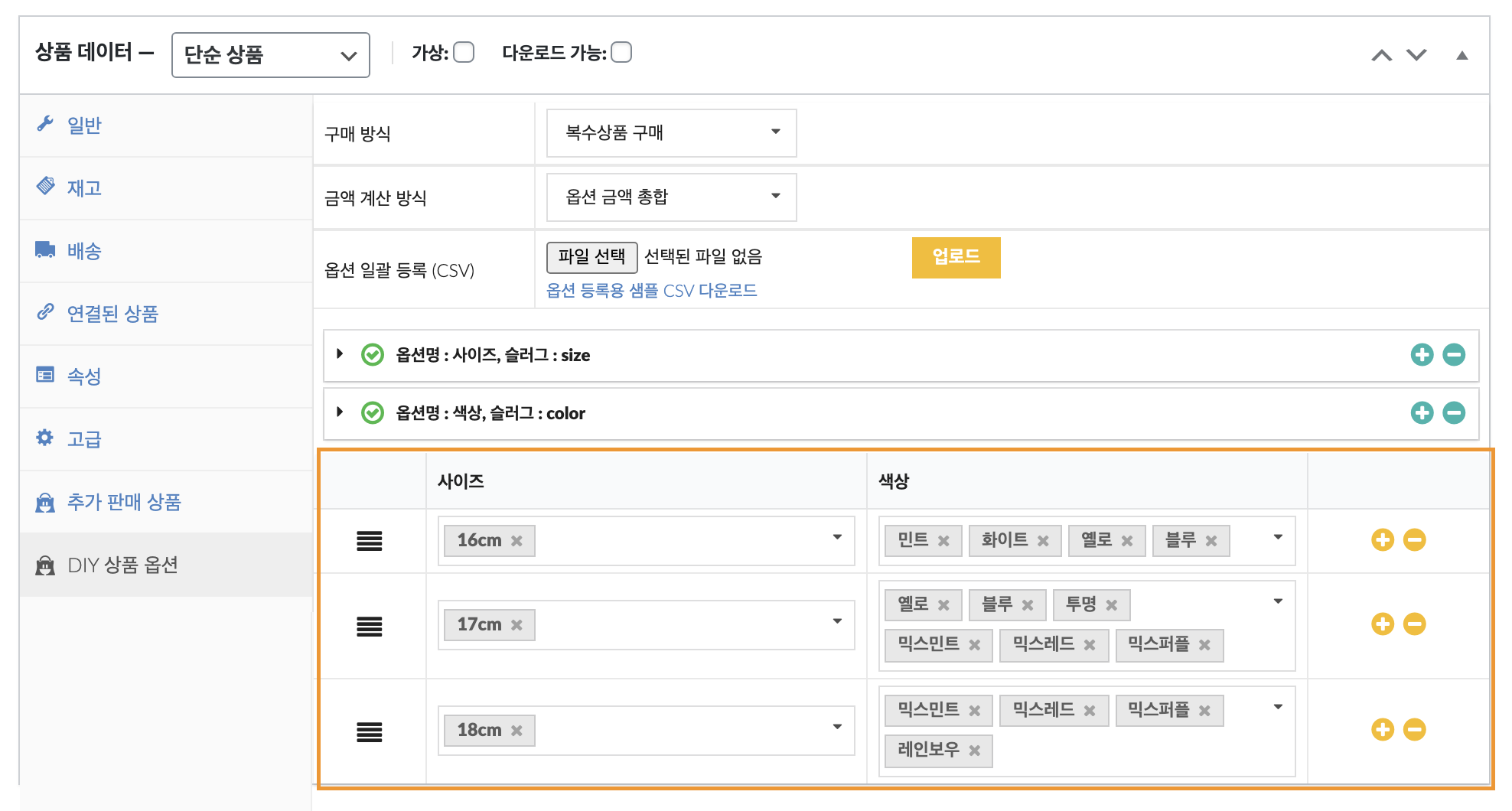Click panel collapse triangle at top right

(x=1461, y=55)
